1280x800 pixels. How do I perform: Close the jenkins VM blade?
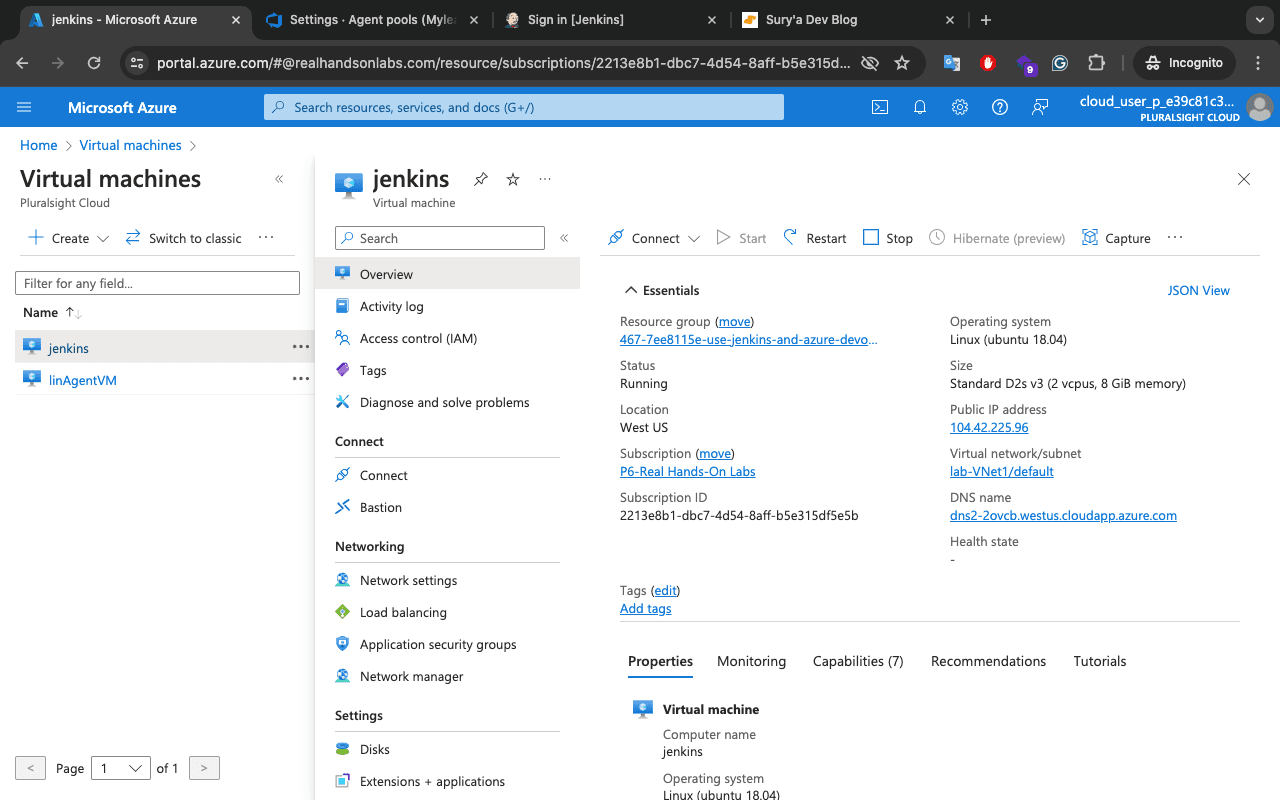(1244, 179)
